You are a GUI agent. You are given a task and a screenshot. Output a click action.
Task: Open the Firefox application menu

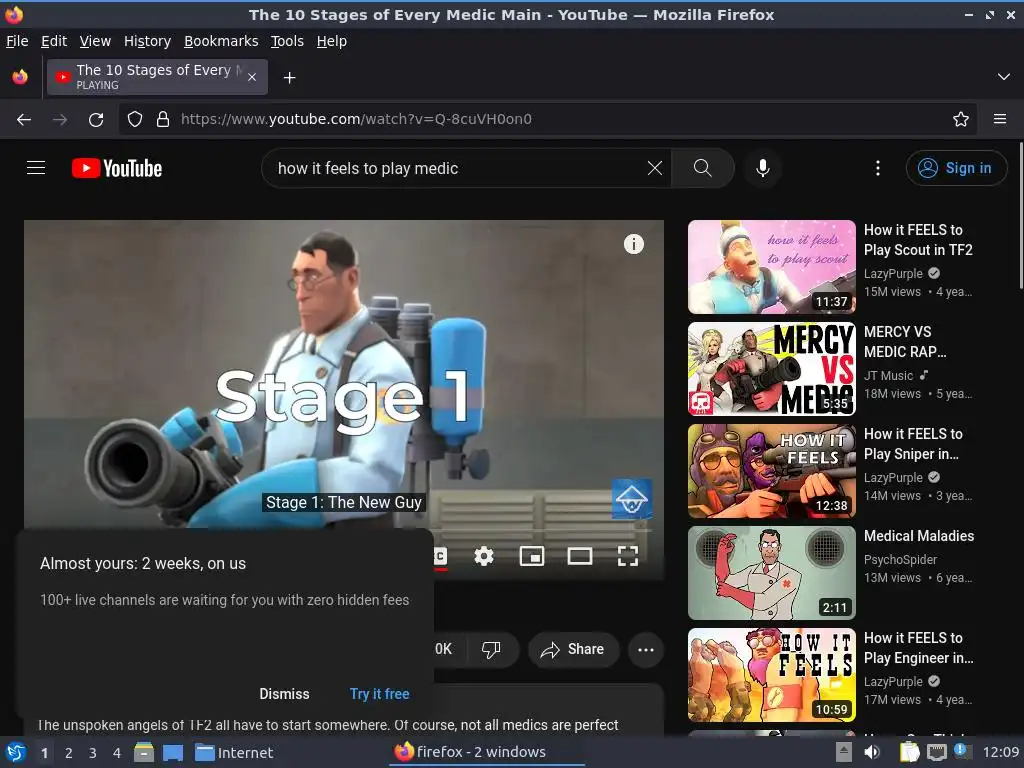pyautogui.click(x=999, y=119)
